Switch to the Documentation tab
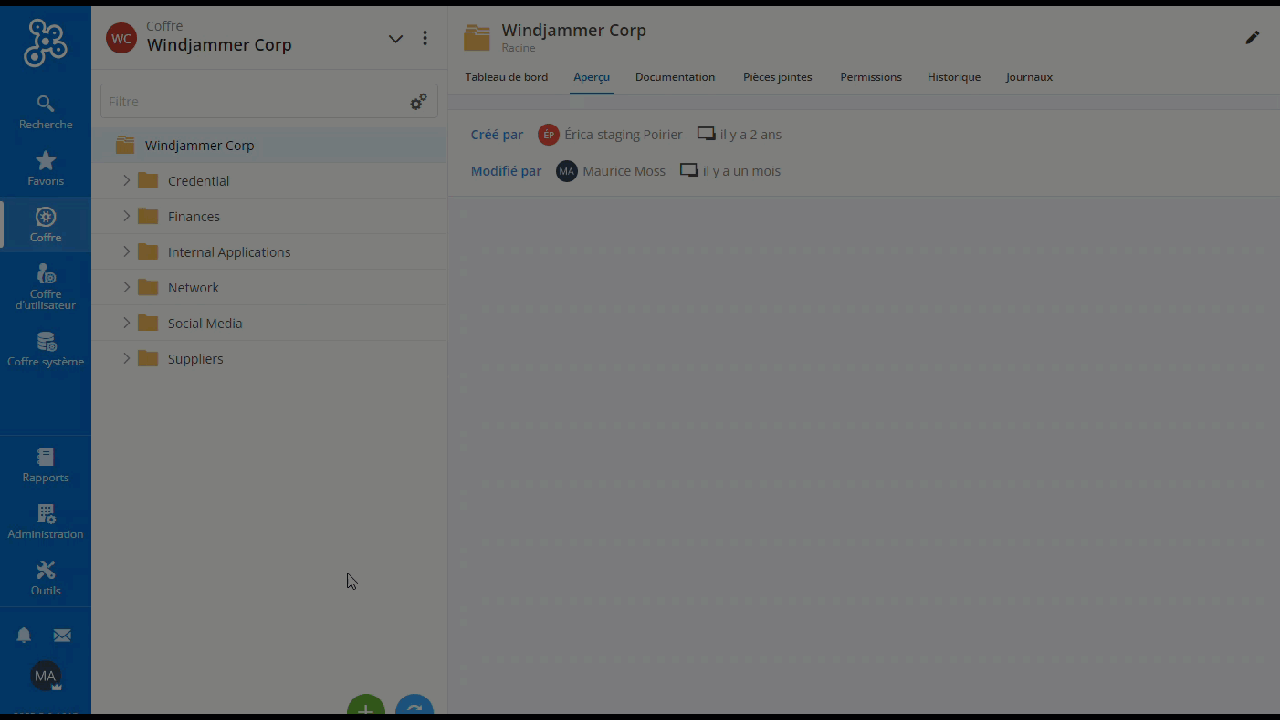Viewport: 1280px width, 720px height. coord(674,77)
